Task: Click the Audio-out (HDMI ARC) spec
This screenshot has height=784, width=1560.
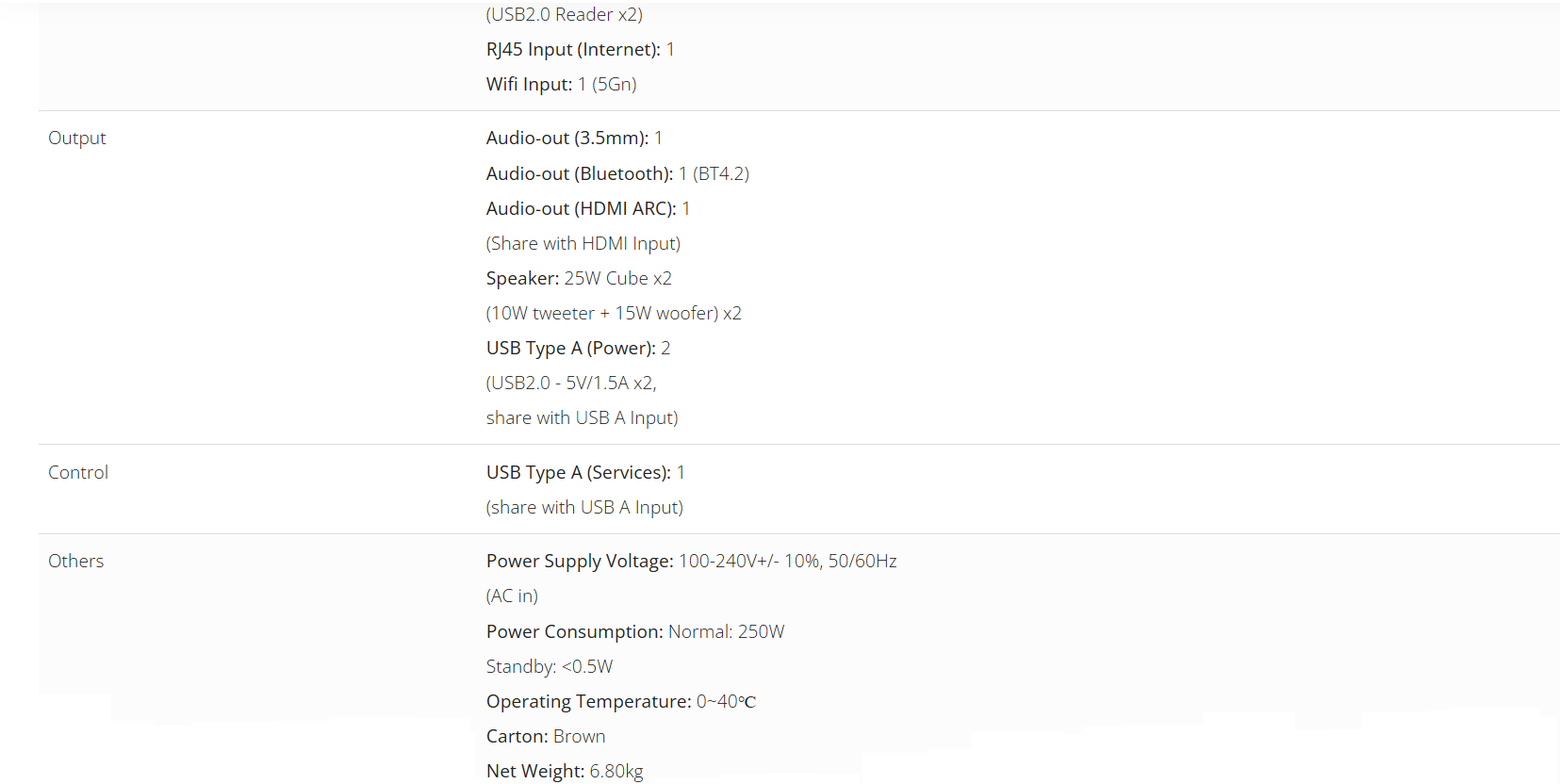Action: click(588, 209)
